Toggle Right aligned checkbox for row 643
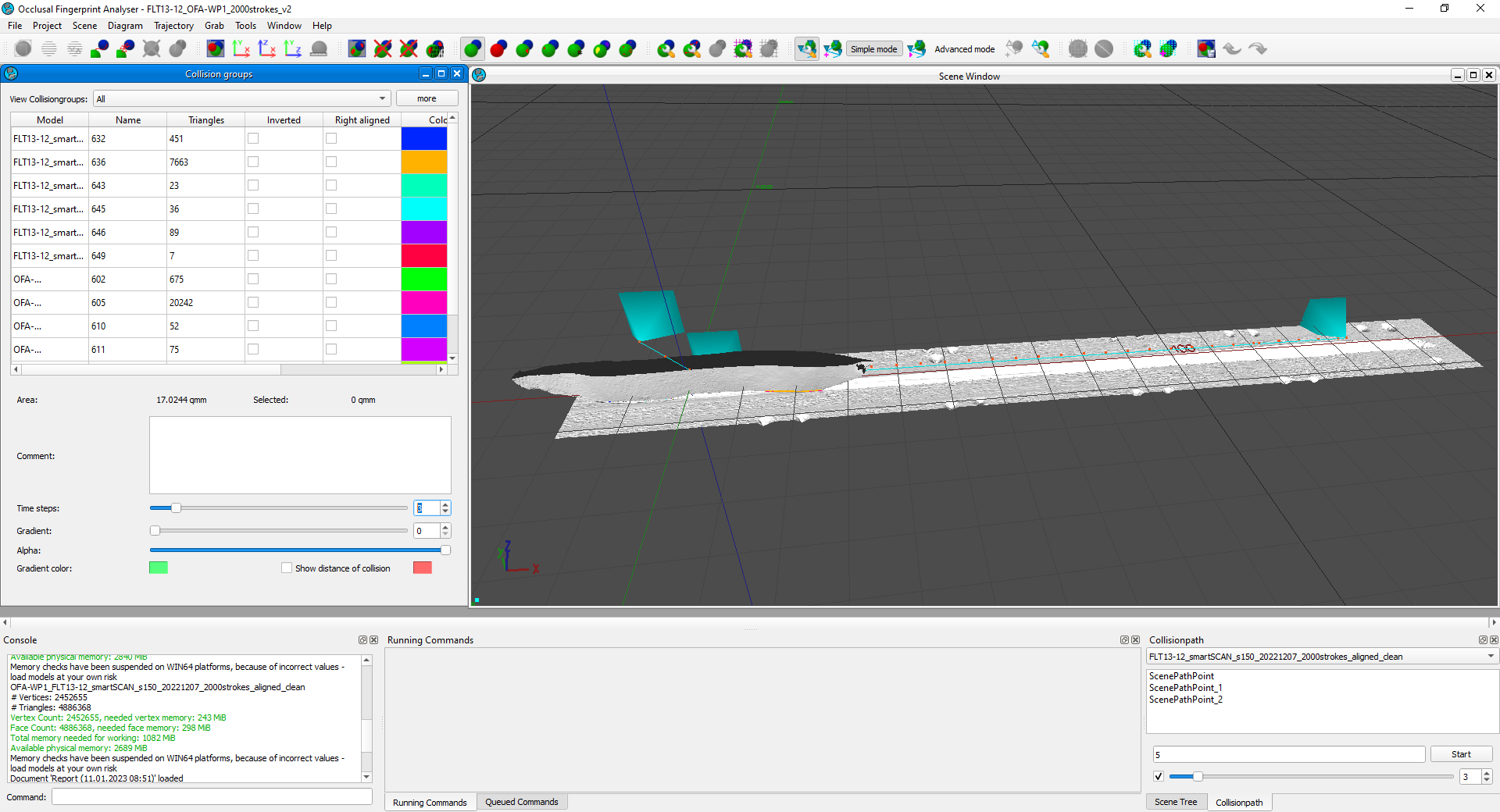 pos(331,186)
